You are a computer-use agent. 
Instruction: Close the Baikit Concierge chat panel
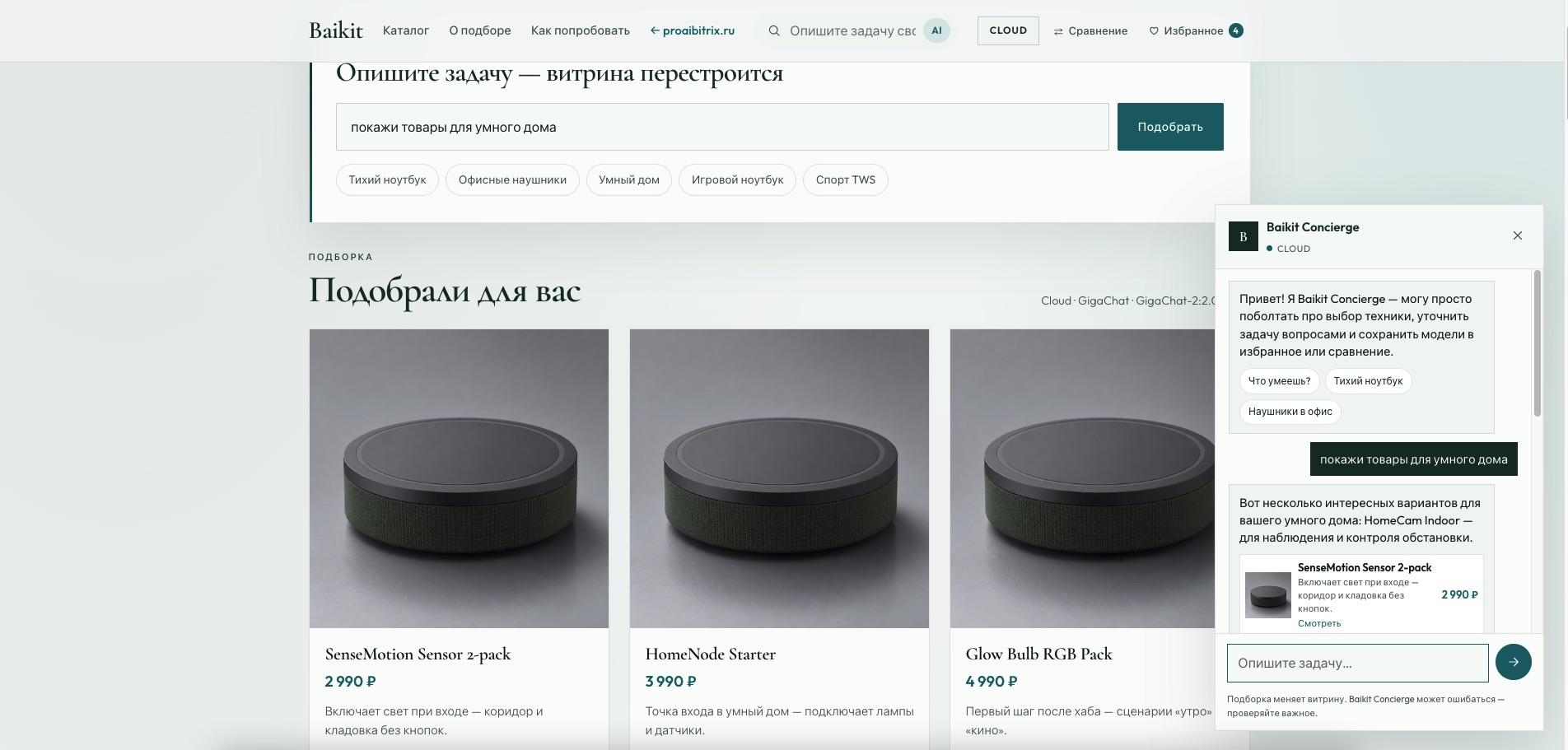(x=1518, y=235)
